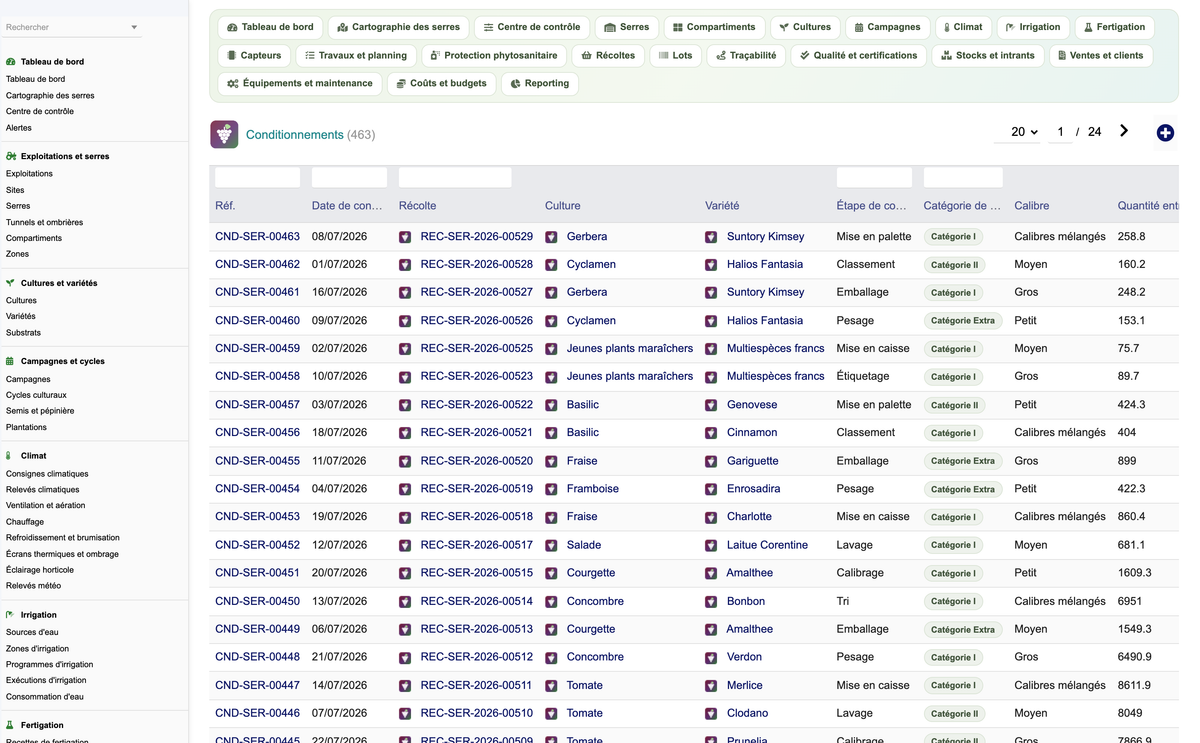
Task: Click Tableau de bord sidebar section icon
Action: (x=11, y=62)
